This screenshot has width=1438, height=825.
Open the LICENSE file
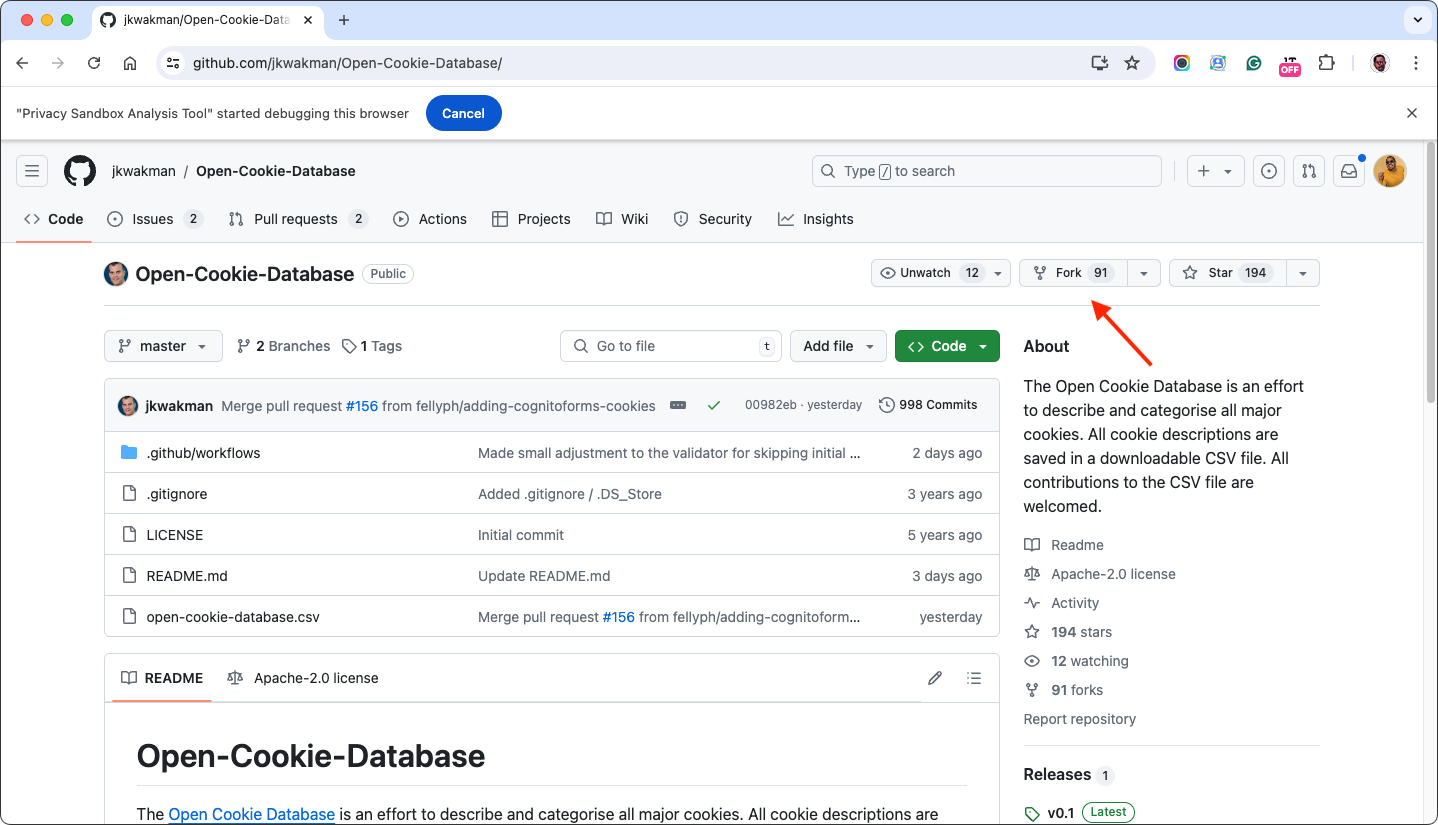point(175,535)
